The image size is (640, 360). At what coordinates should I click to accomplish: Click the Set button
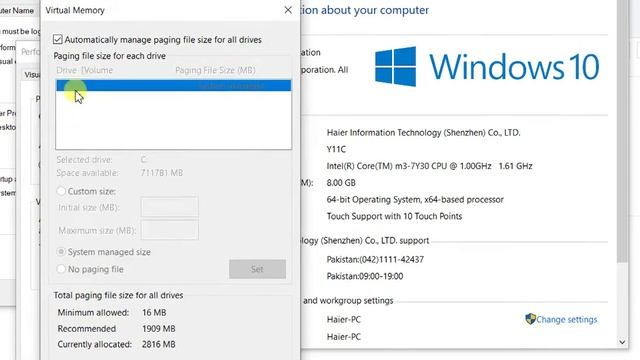[258, 269]
